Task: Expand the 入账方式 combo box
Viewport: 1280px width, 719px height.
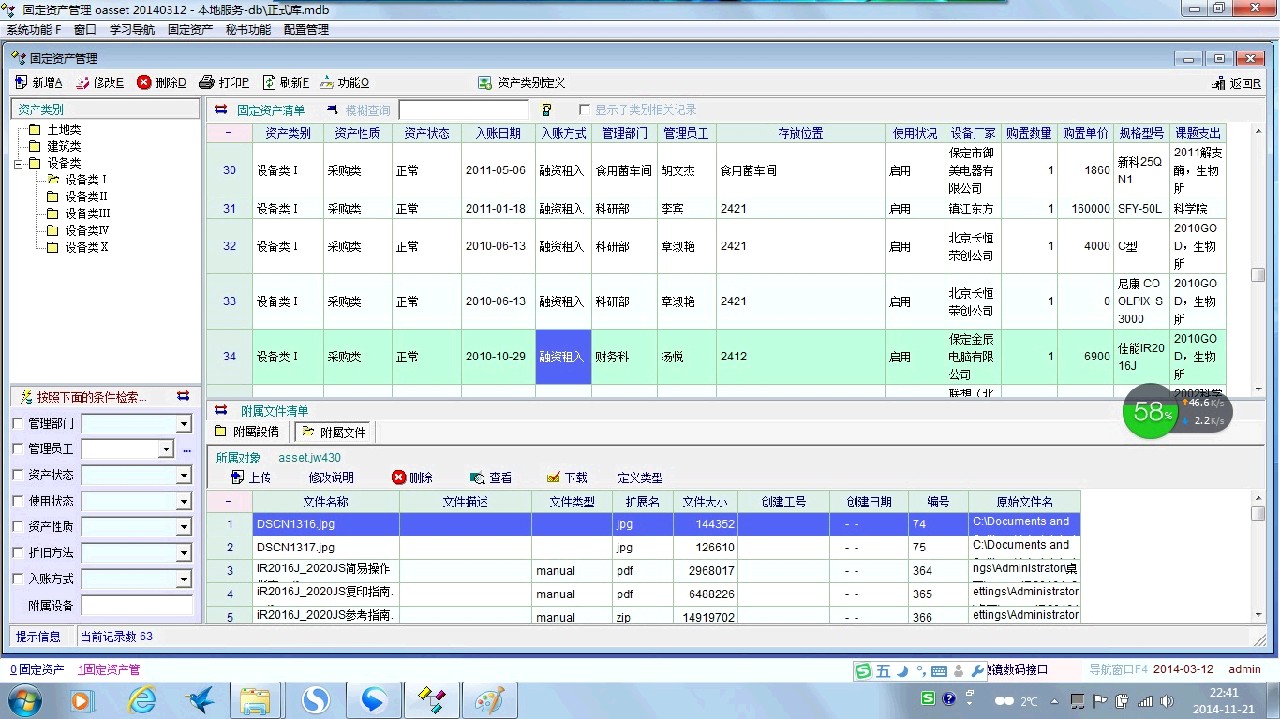Action: [x=183, y=579]
